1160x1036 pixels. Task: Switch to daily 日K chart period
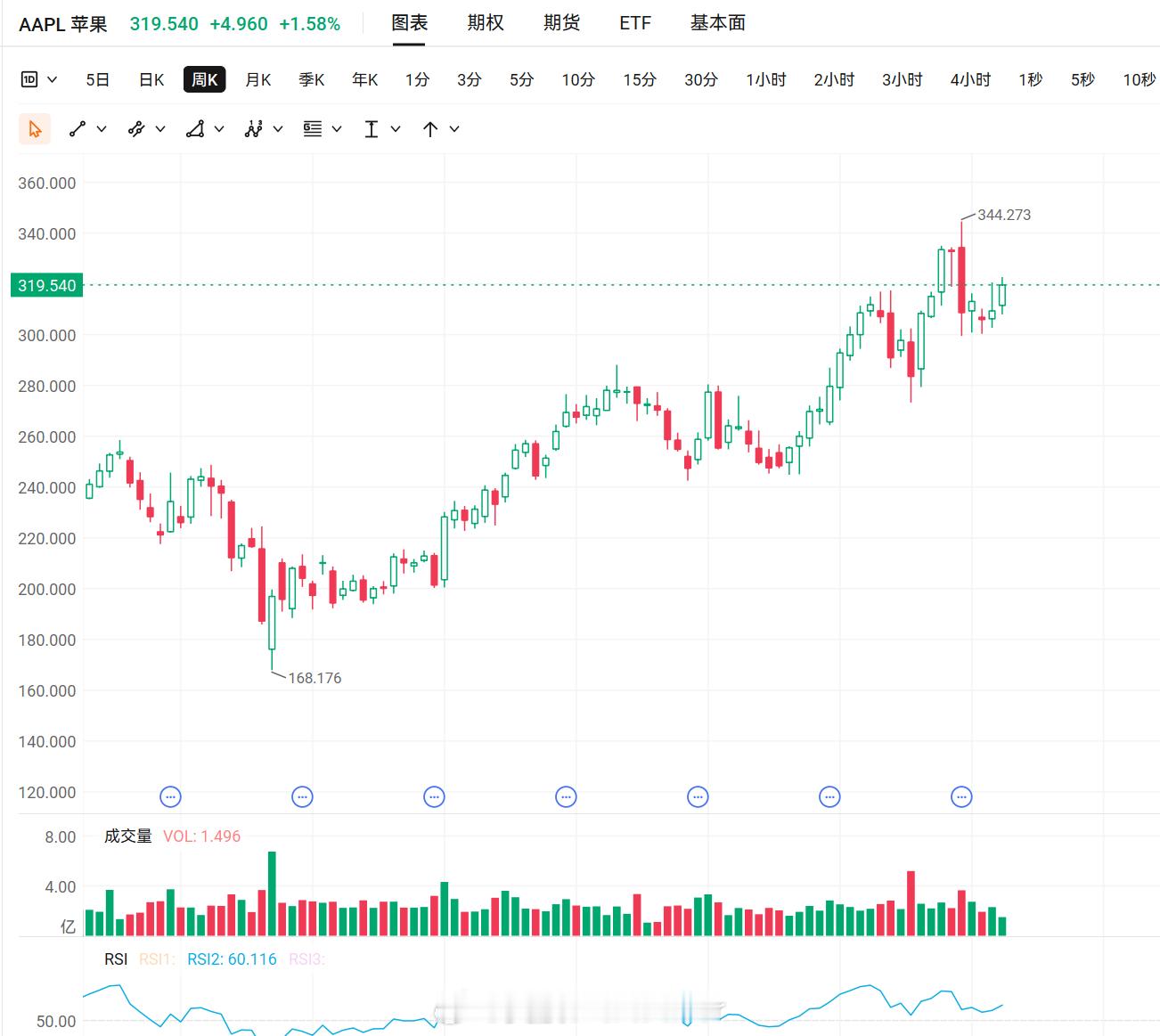[x=151, y=79]
